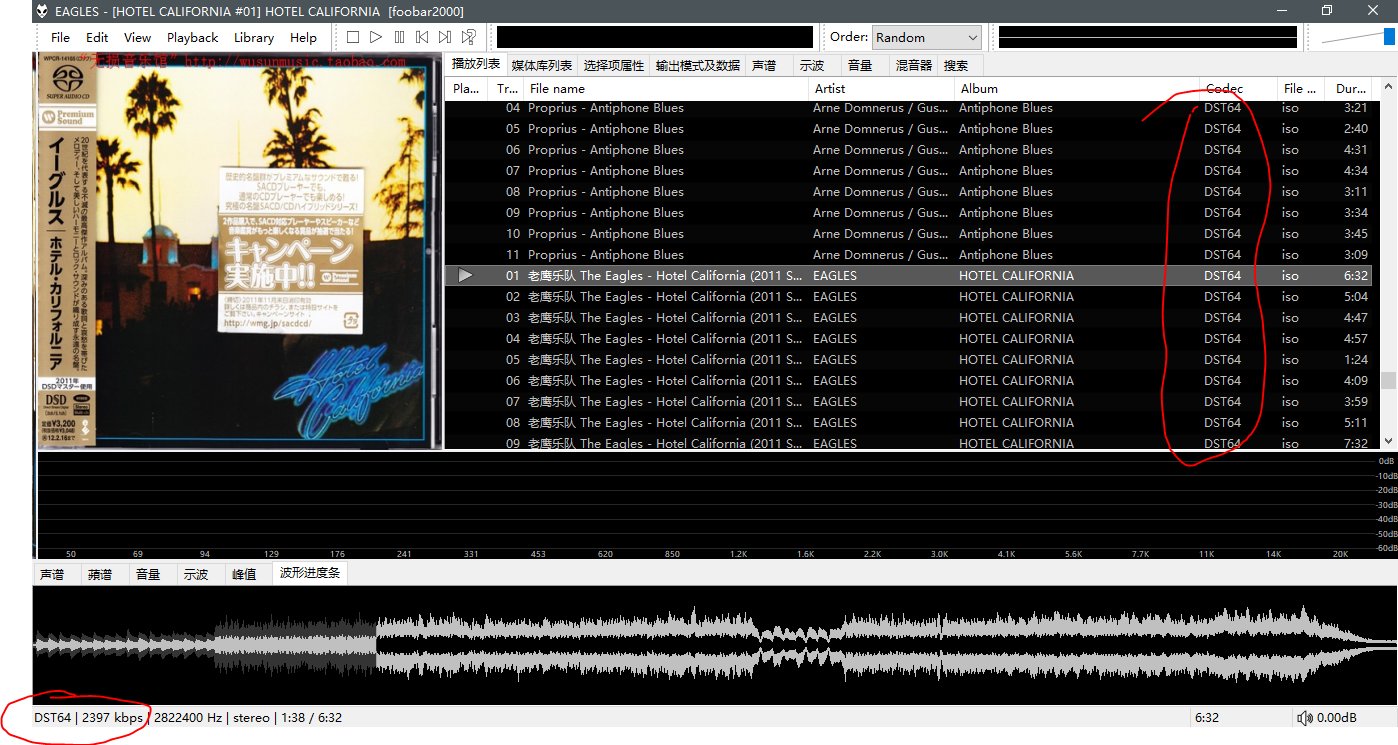The image size is (1398, 745).
Task: Sort playlist by the Artist column header
Action: 830,89
